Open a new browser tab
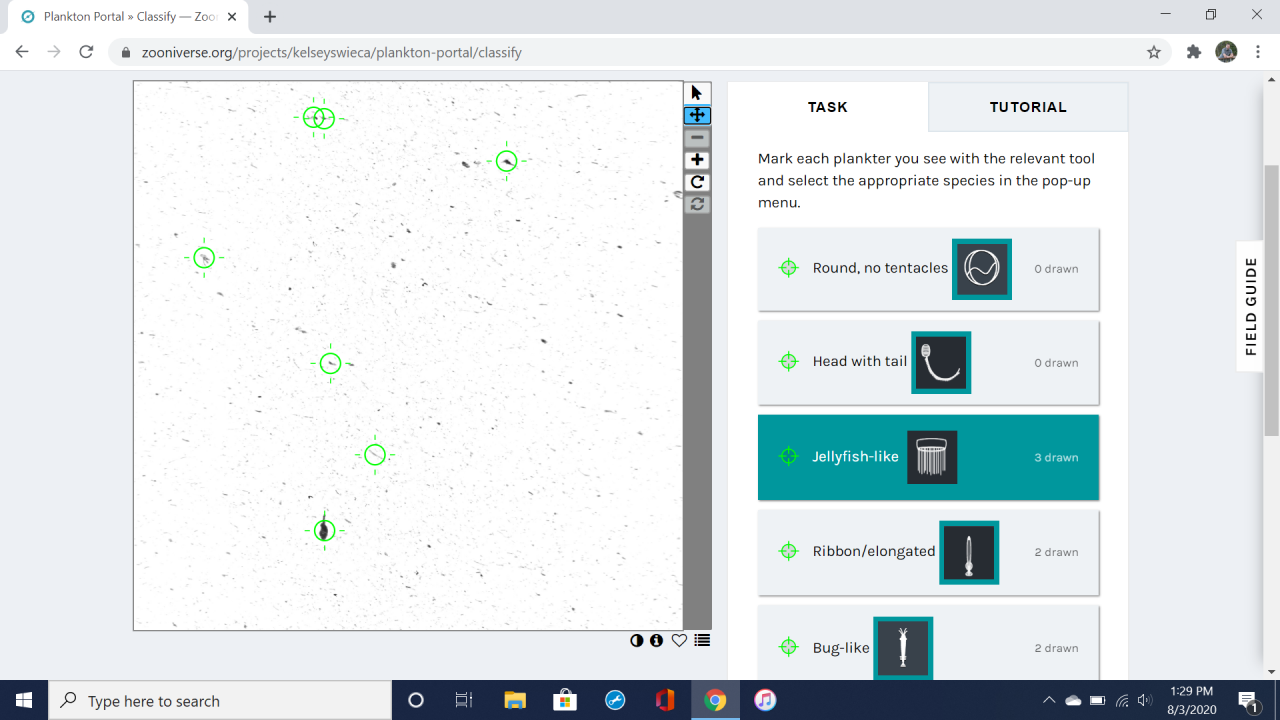 (270, 16)
